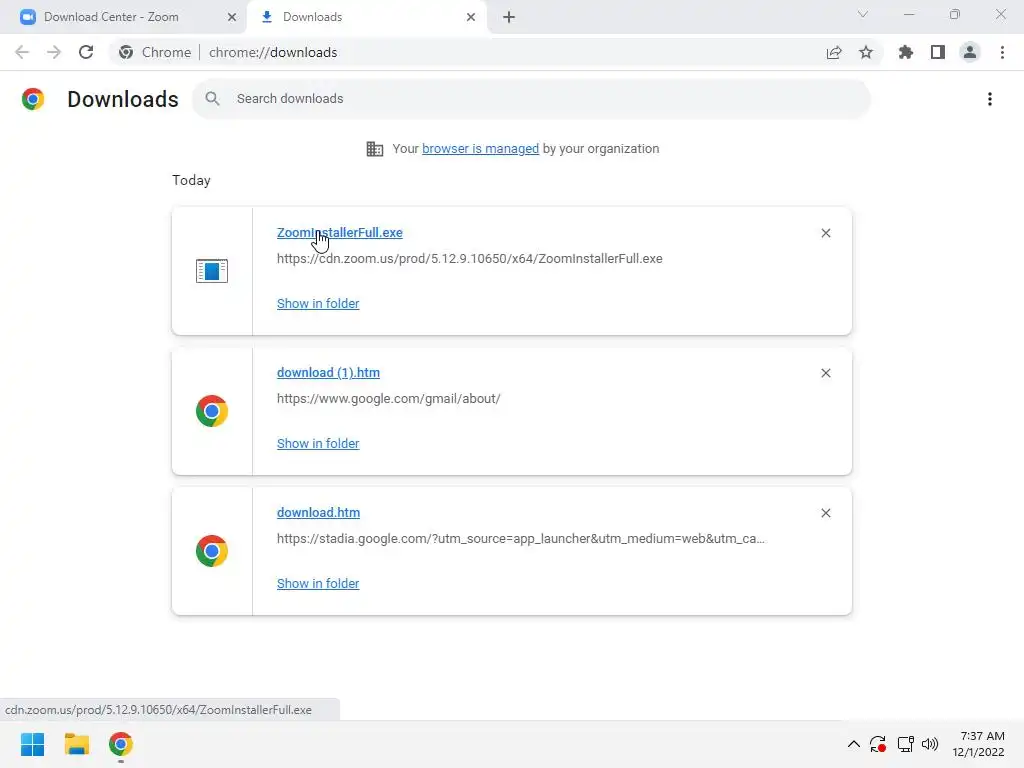Open the Chrome profile avatar menu
This screenshot has height=768, width=1024.
pos(970,52)
